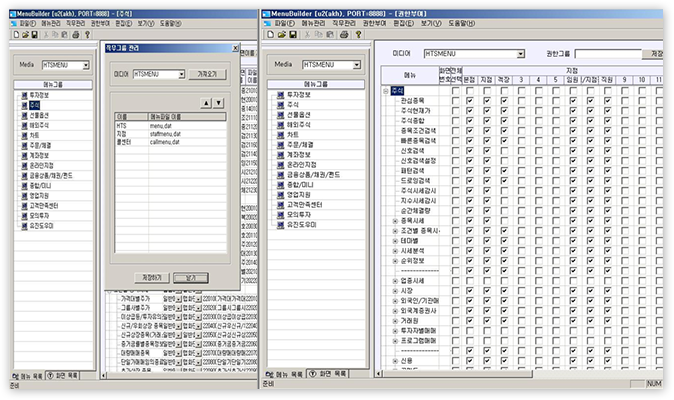Select menu.dat HTS row in dialog list
The width and height of the screenshot is (674, 400).
(x=170, y=126)
